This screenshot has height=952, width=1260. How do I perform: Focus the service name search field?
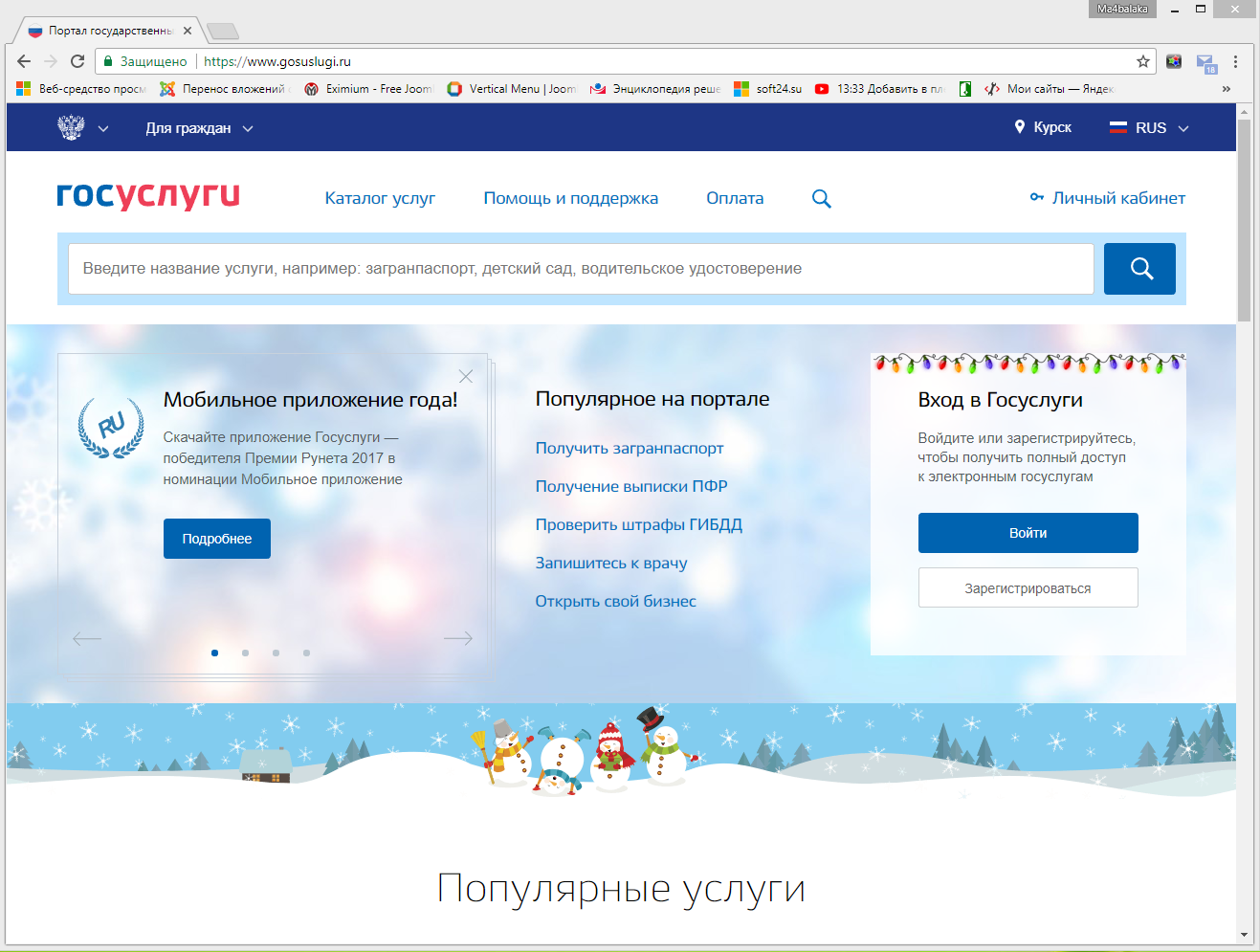[x=581, y=269]
